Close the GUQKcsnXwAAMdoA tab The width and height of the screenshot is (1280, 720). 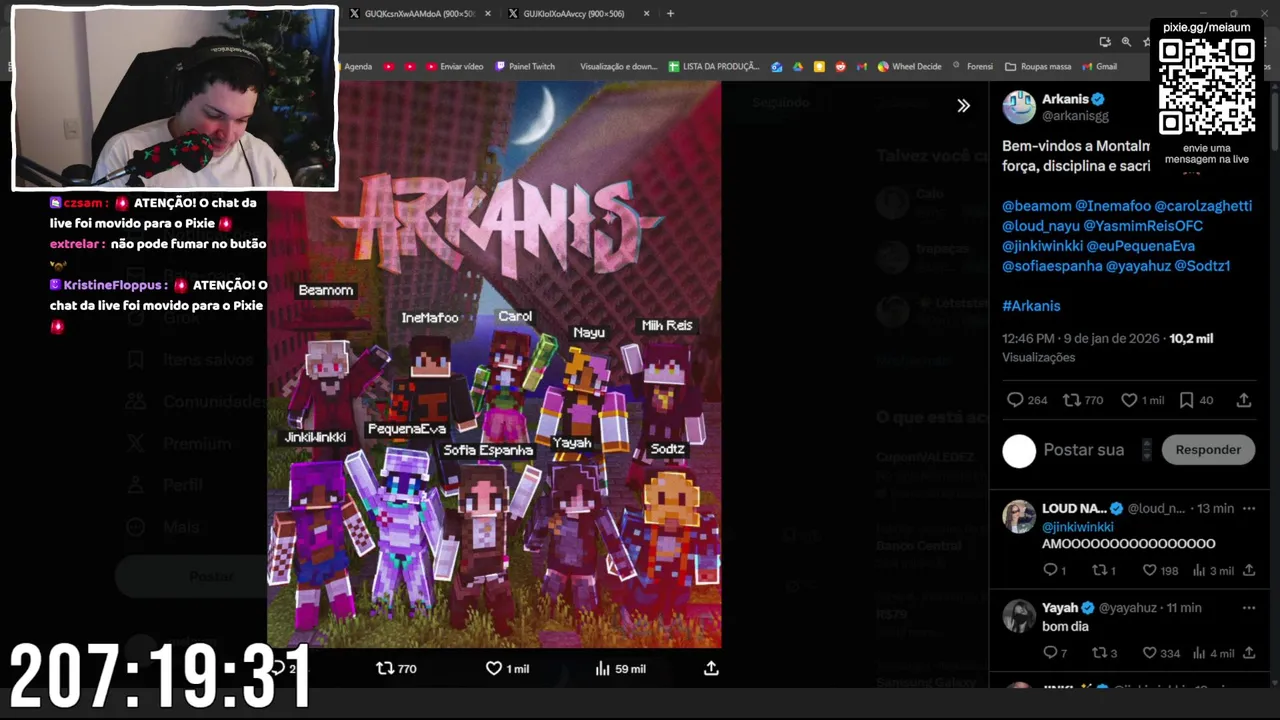point(488,13)
